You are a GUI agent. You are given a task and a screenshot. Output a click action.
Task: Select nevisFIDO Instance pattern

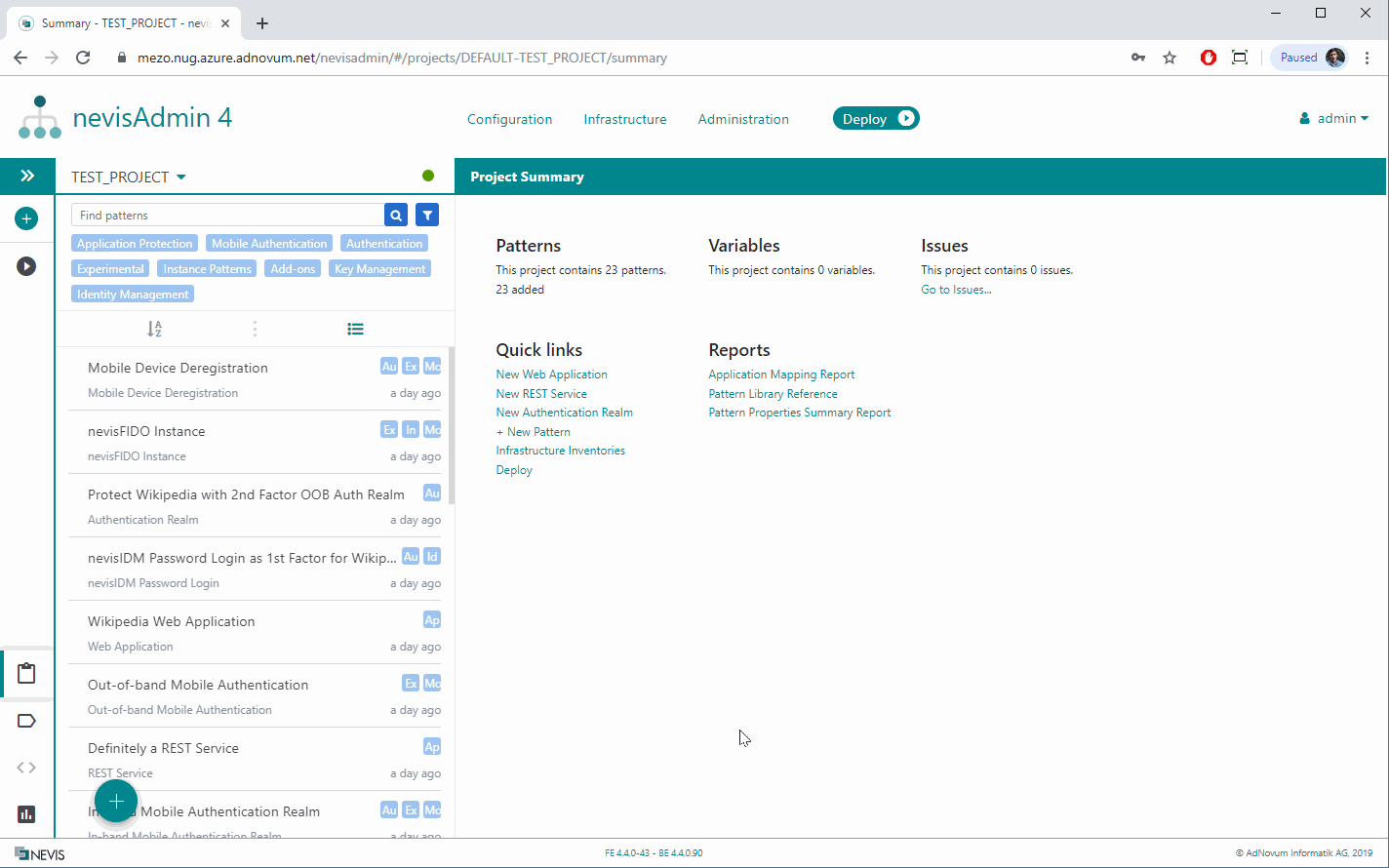coord(255,442)
